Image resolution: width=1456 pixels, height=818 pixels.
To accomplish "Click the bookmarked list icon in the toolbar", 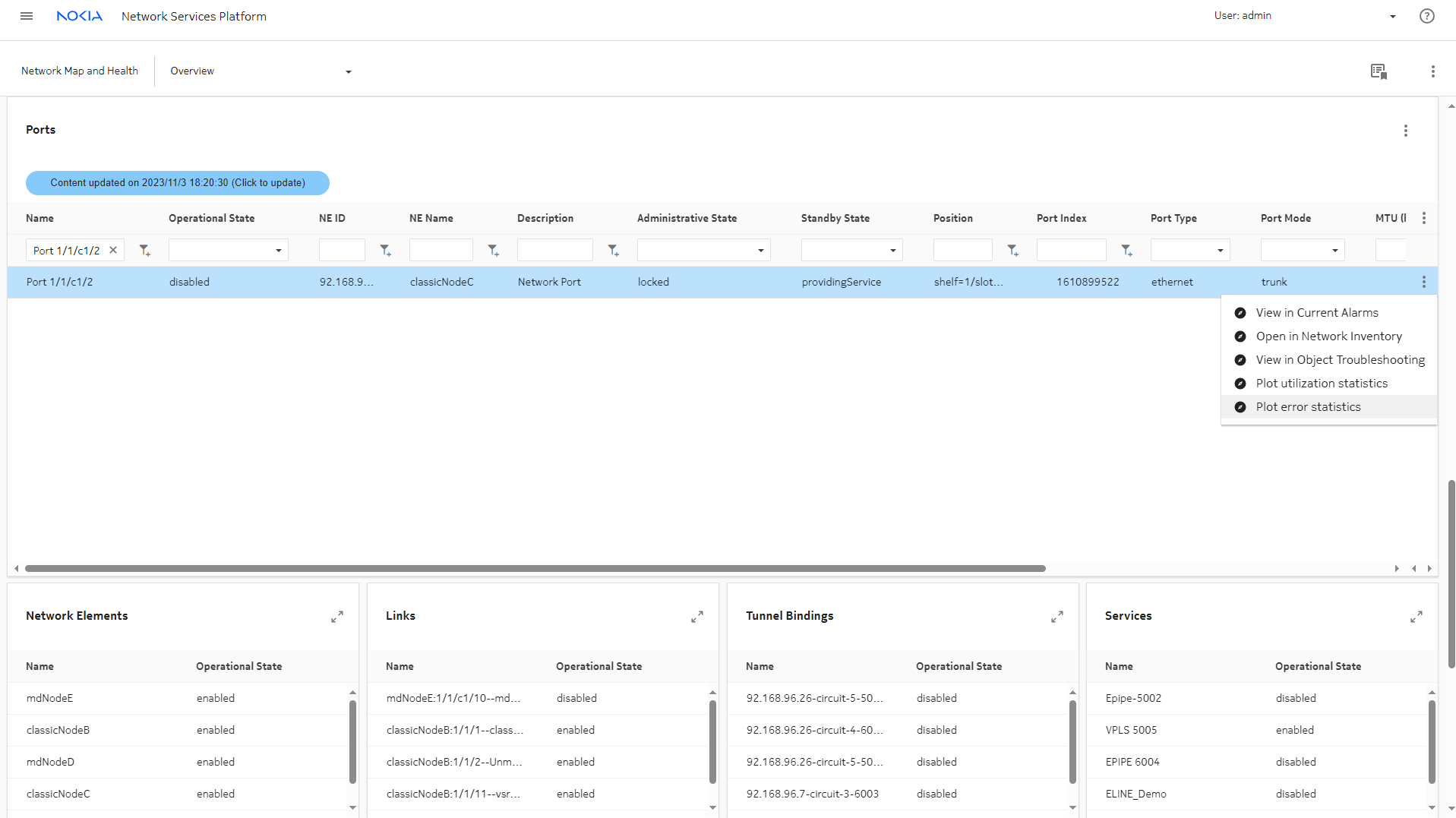I will click(x=1379, y=71).
